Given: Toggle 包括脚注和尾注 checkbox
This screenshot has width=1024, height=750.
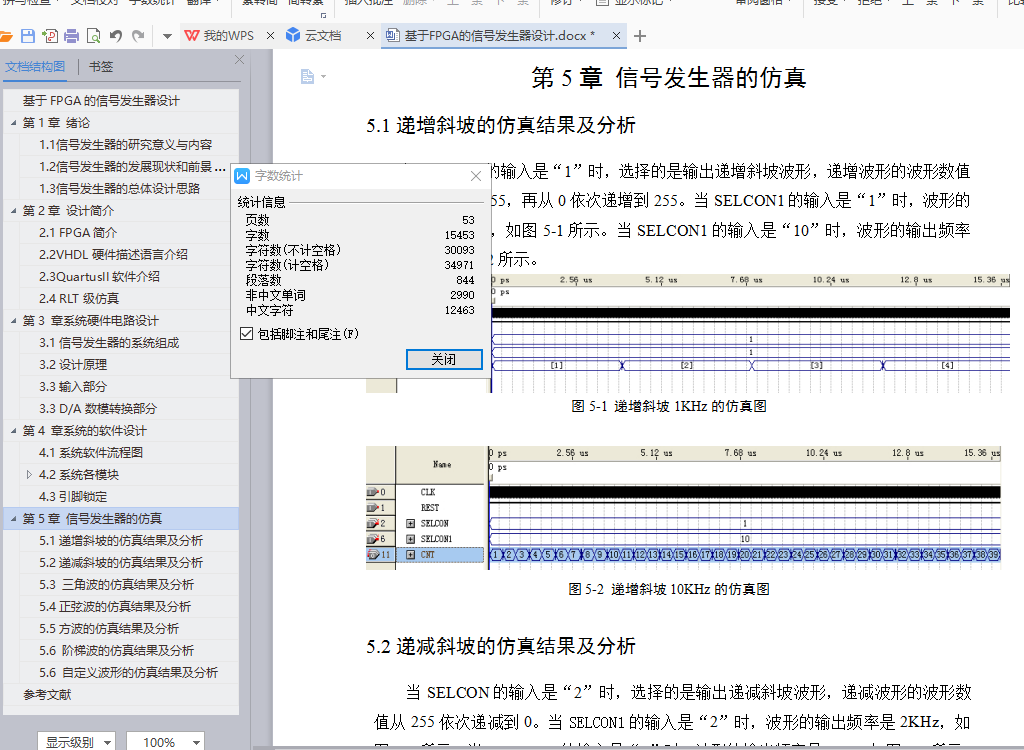Looking at the screenshot, I should click(247, 334).
